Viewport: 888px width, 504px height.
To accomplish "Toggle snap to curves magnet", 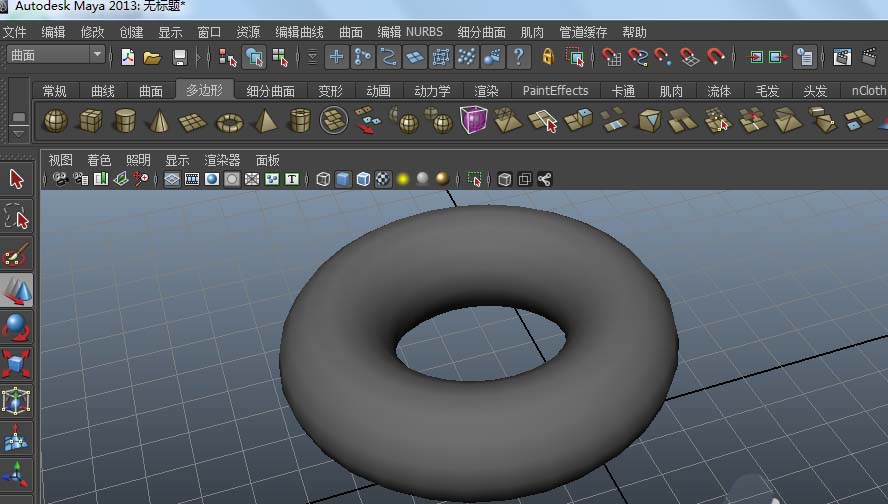I will point(637,57).
